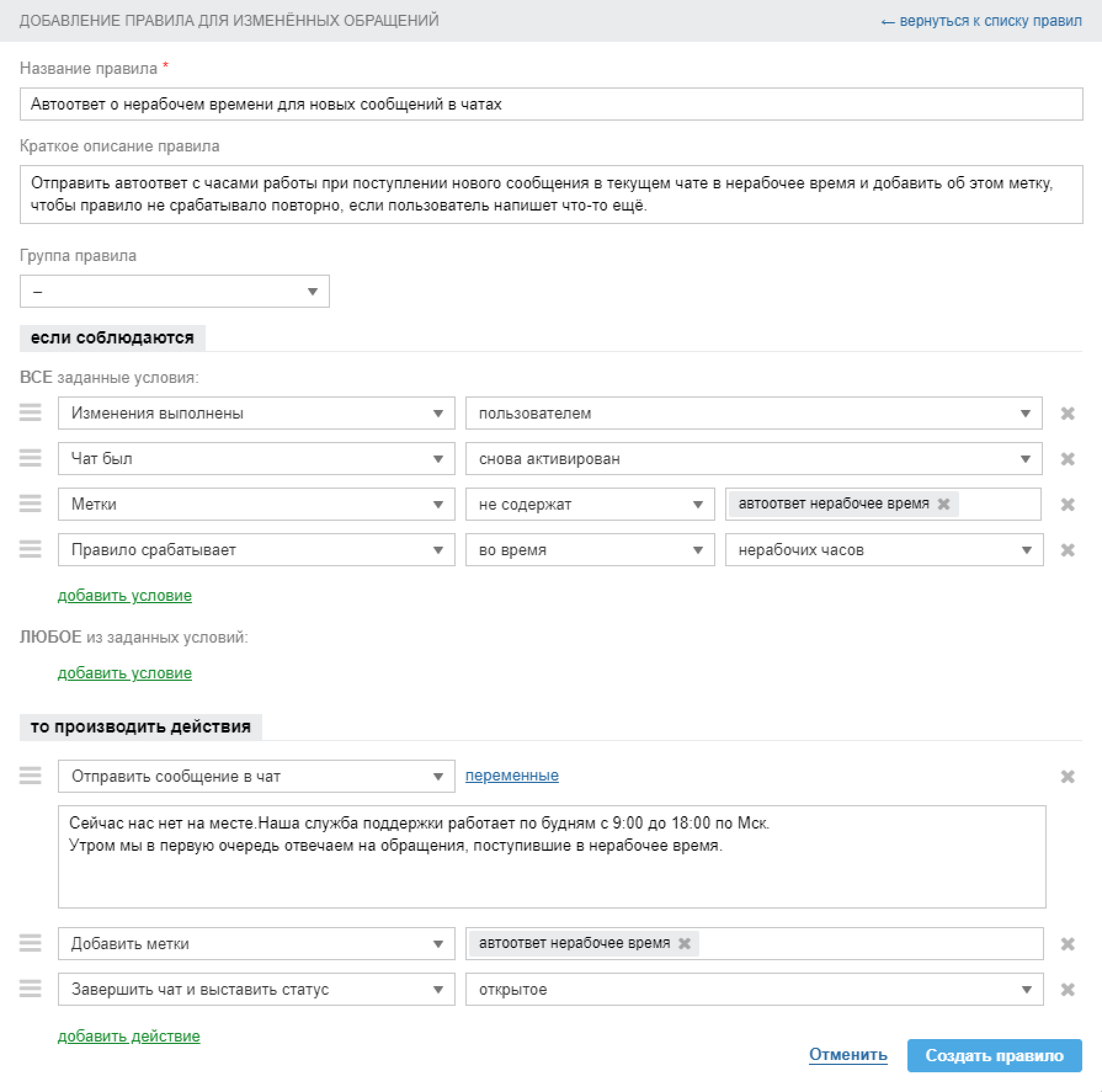Click 'Создать правило' button
The height and width of the screenshot is (1092, 1102).
(x=994, y=1056)
